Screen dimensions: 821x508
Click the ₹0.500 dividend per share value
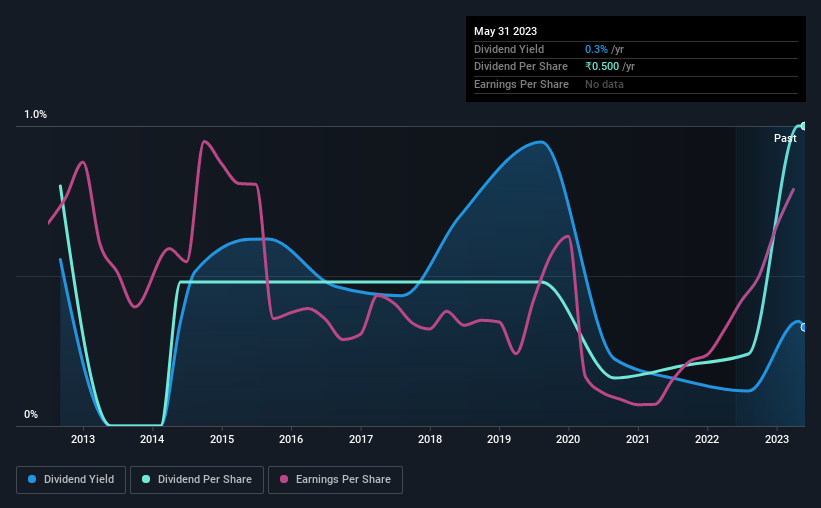click(602, 67)
